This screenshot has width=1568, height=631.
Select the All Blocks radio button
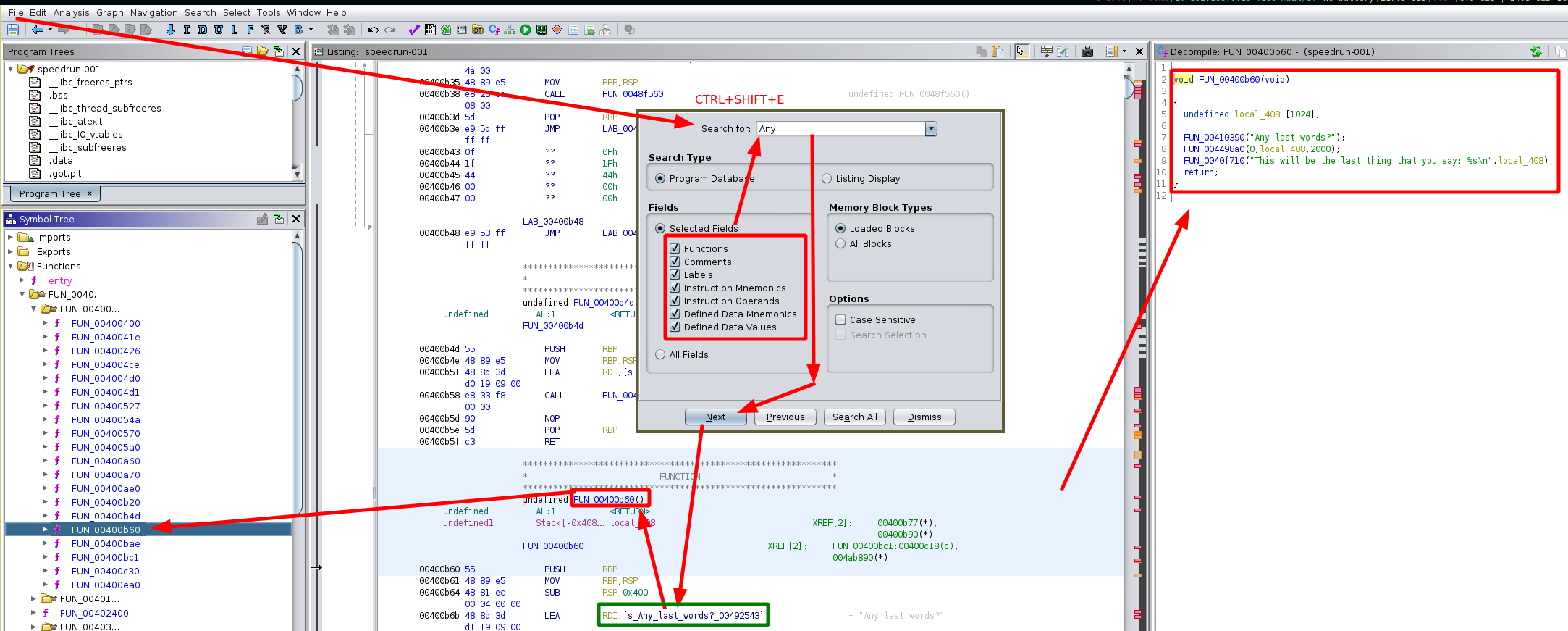tap(840, 243)
